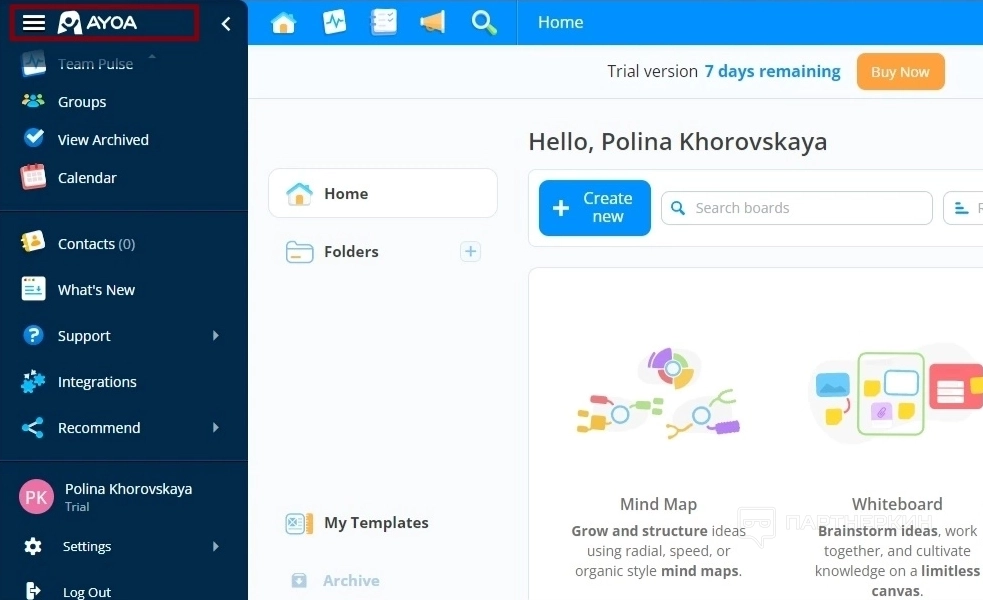
Task: Open the Archive section
Action: tap(351, 581)
